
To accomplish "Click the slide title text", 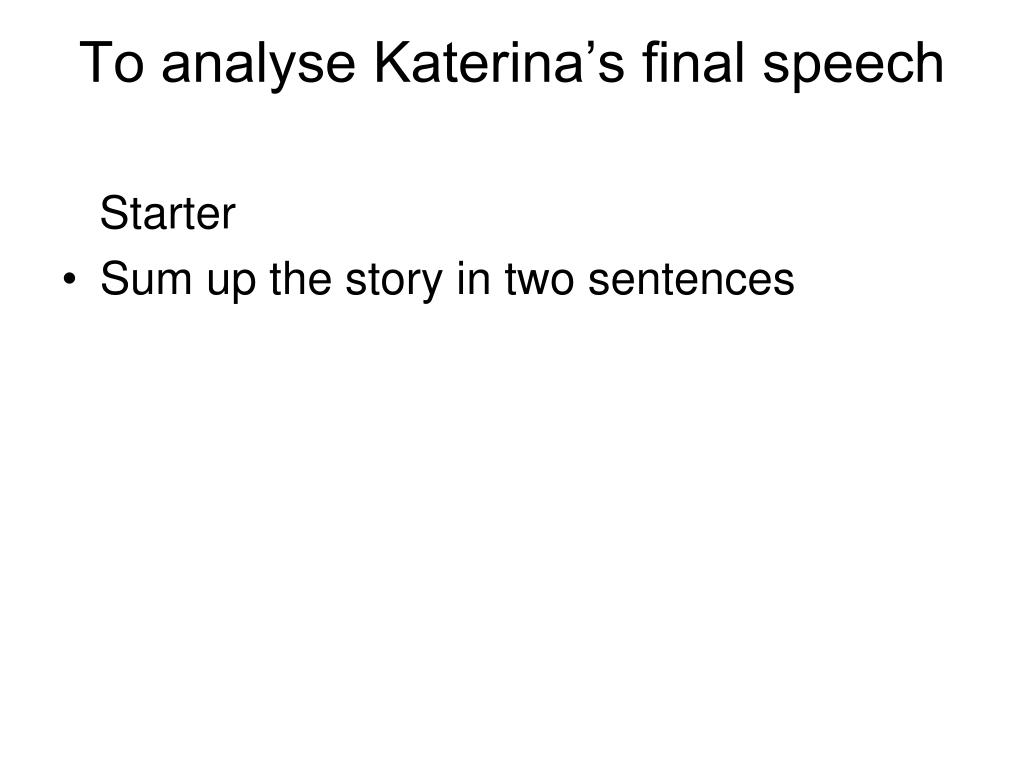I will pyautogui.click(x=512, y=64).
